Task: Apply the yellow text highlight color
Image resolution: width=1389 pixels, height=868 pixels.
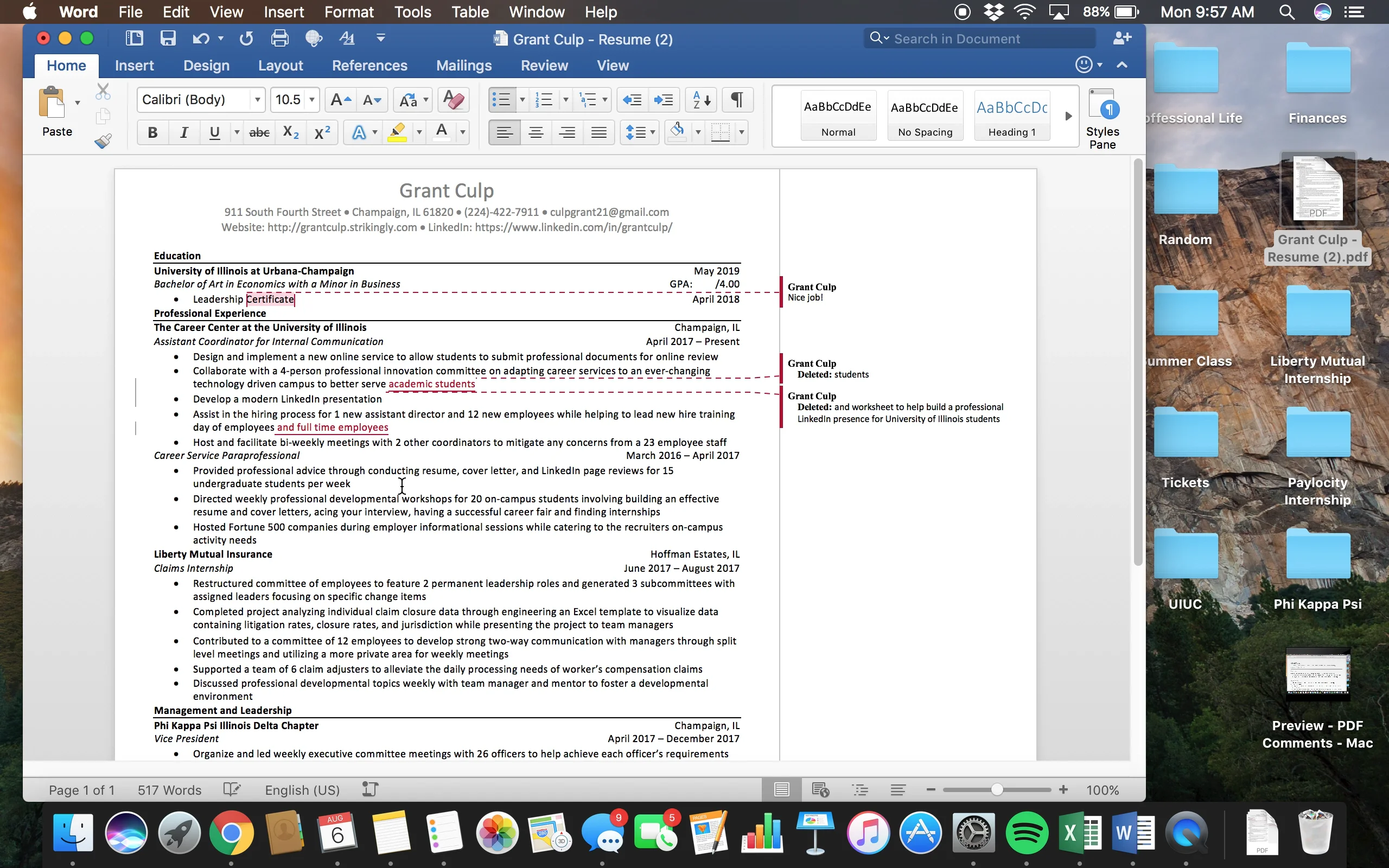Action: [397, 132]
